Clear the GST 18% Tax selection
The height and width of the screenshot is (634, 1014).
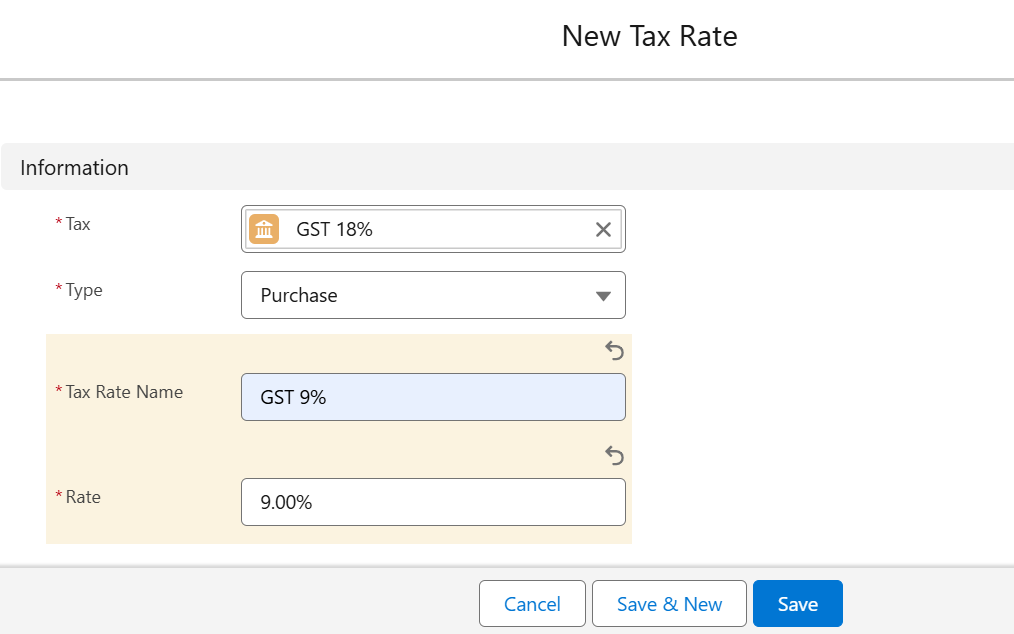603,230
